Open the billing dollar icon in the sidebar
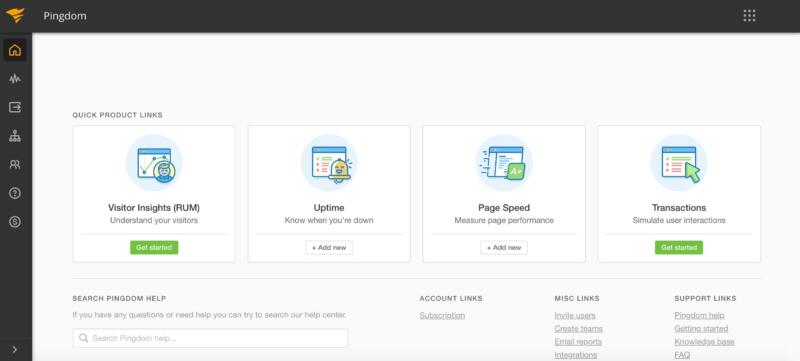800x361 pixels. point(15,221)
